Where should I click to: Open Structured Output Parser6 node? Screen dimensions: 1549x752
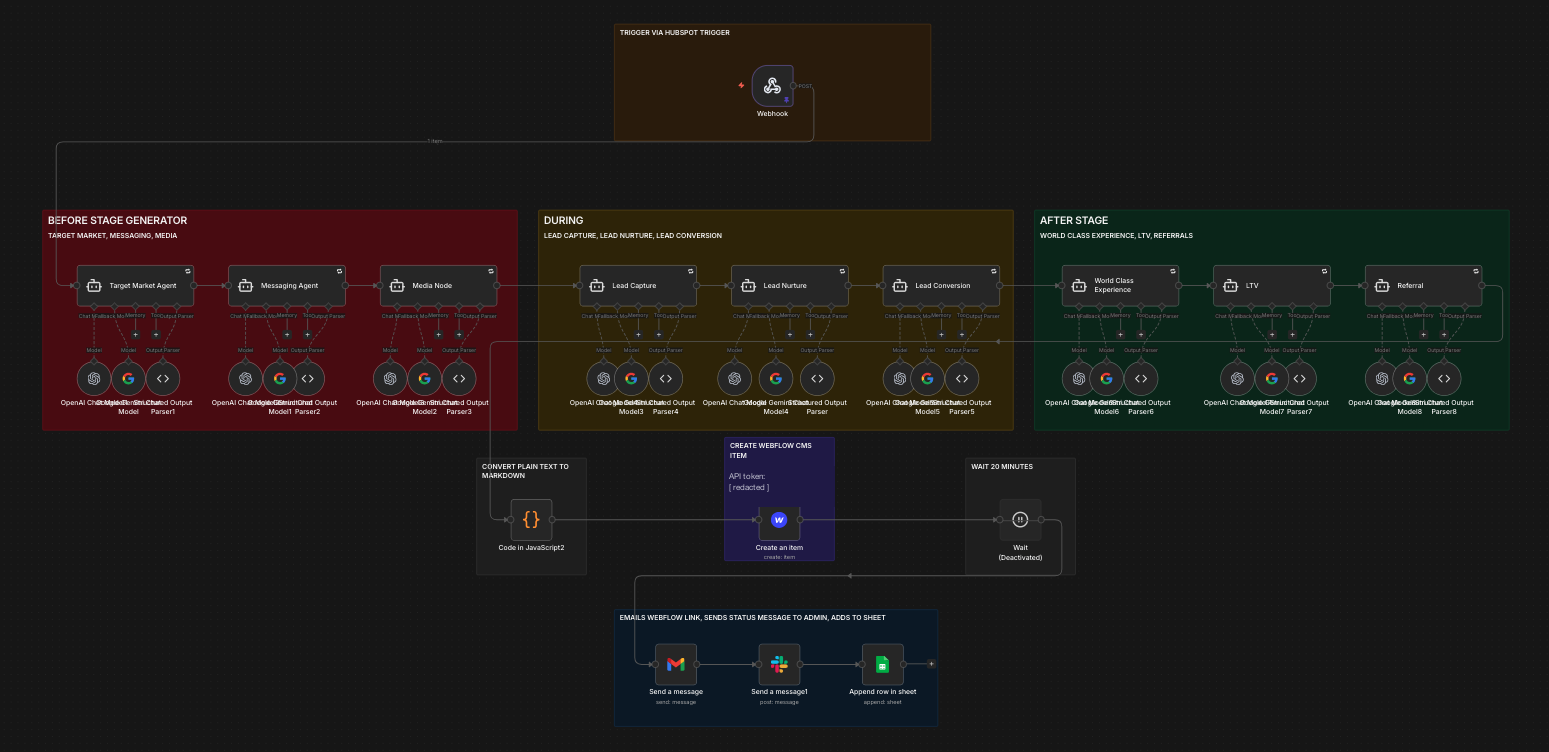[x=1141, y=379]
